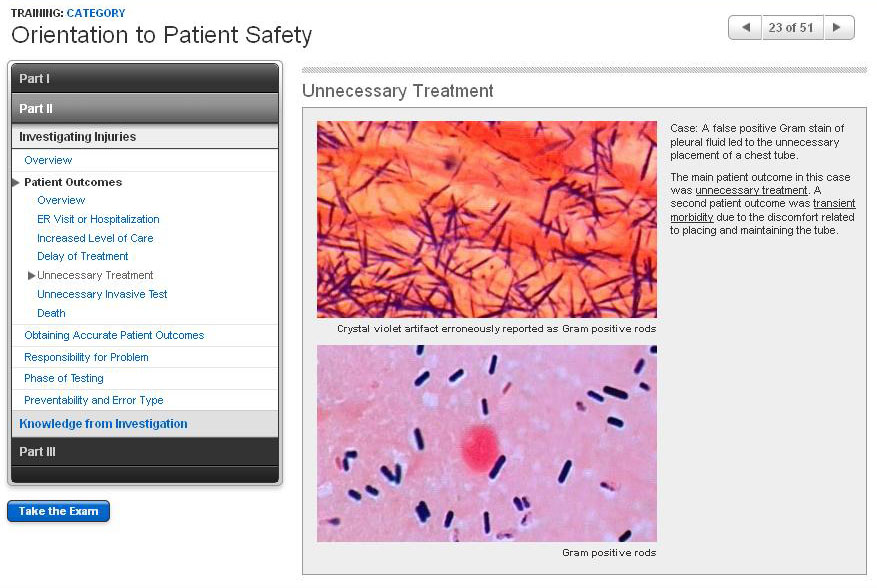Open the CATEGORY training link
The image size is (877, 588).
96,13
